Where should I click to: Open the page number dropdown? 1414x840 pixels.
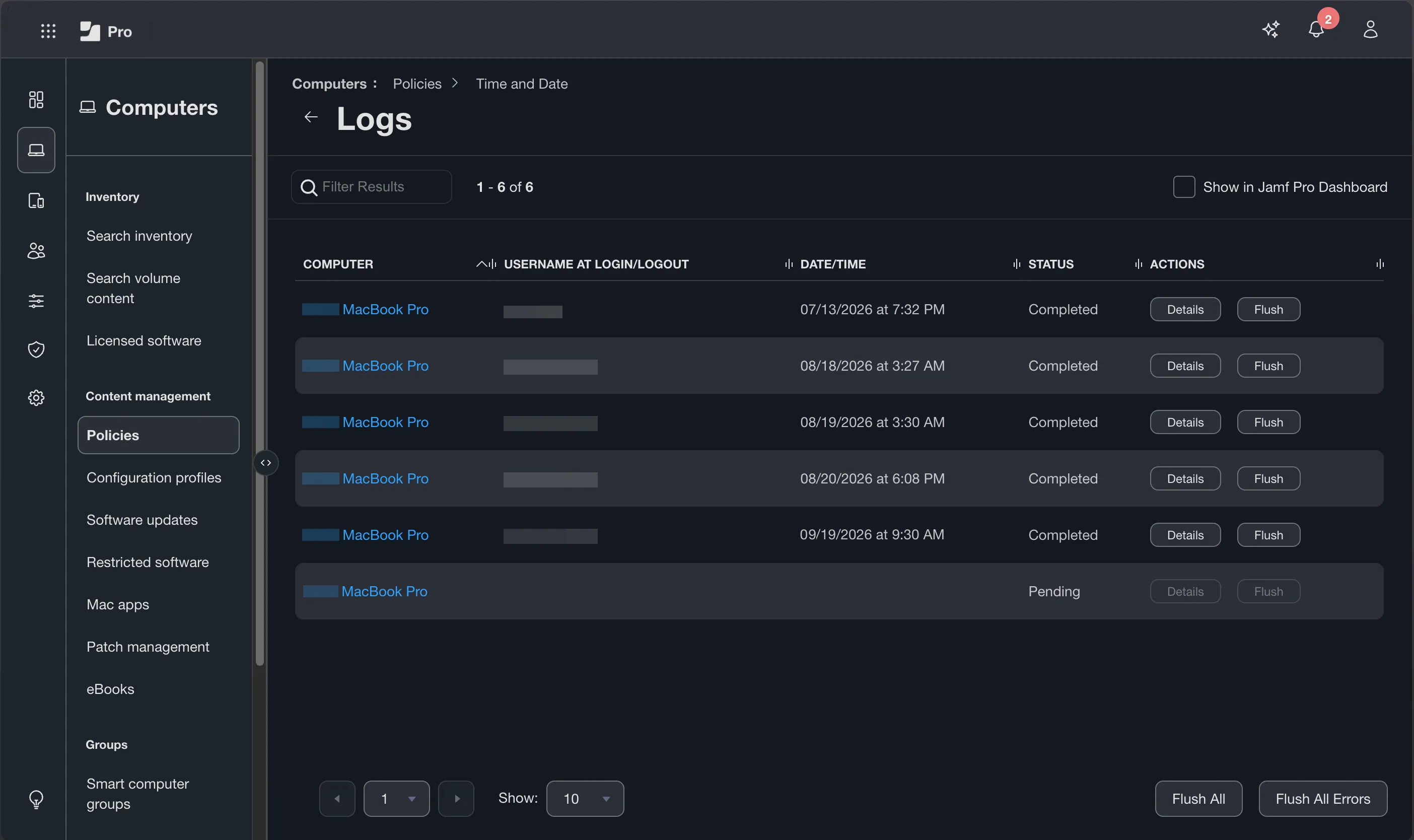(x=397, y=799)
